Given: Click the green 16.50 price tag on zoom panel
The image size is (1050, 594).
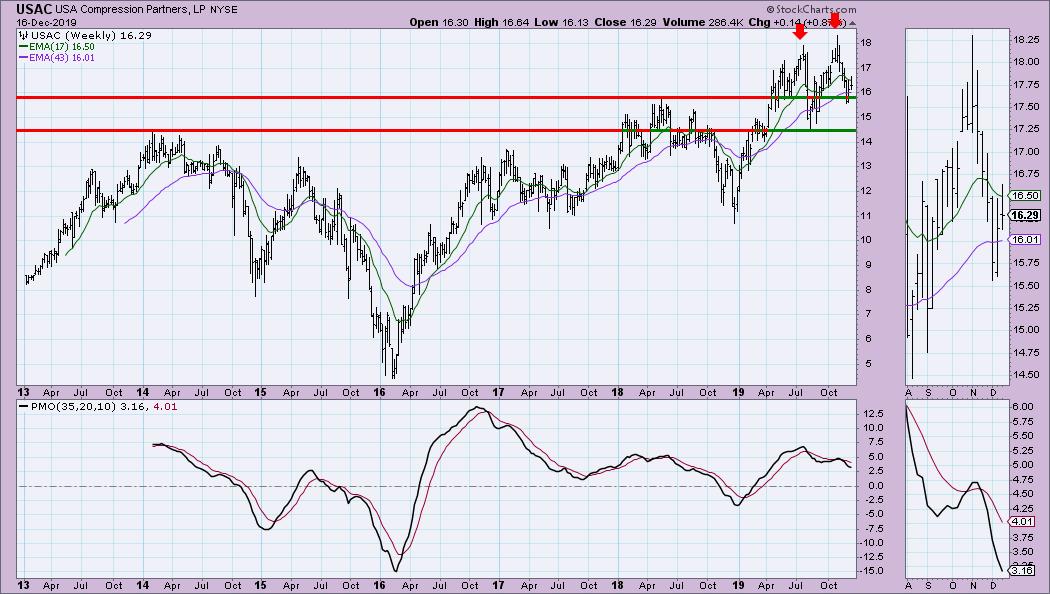Looking at the screenshot, I should [1025, 196].
